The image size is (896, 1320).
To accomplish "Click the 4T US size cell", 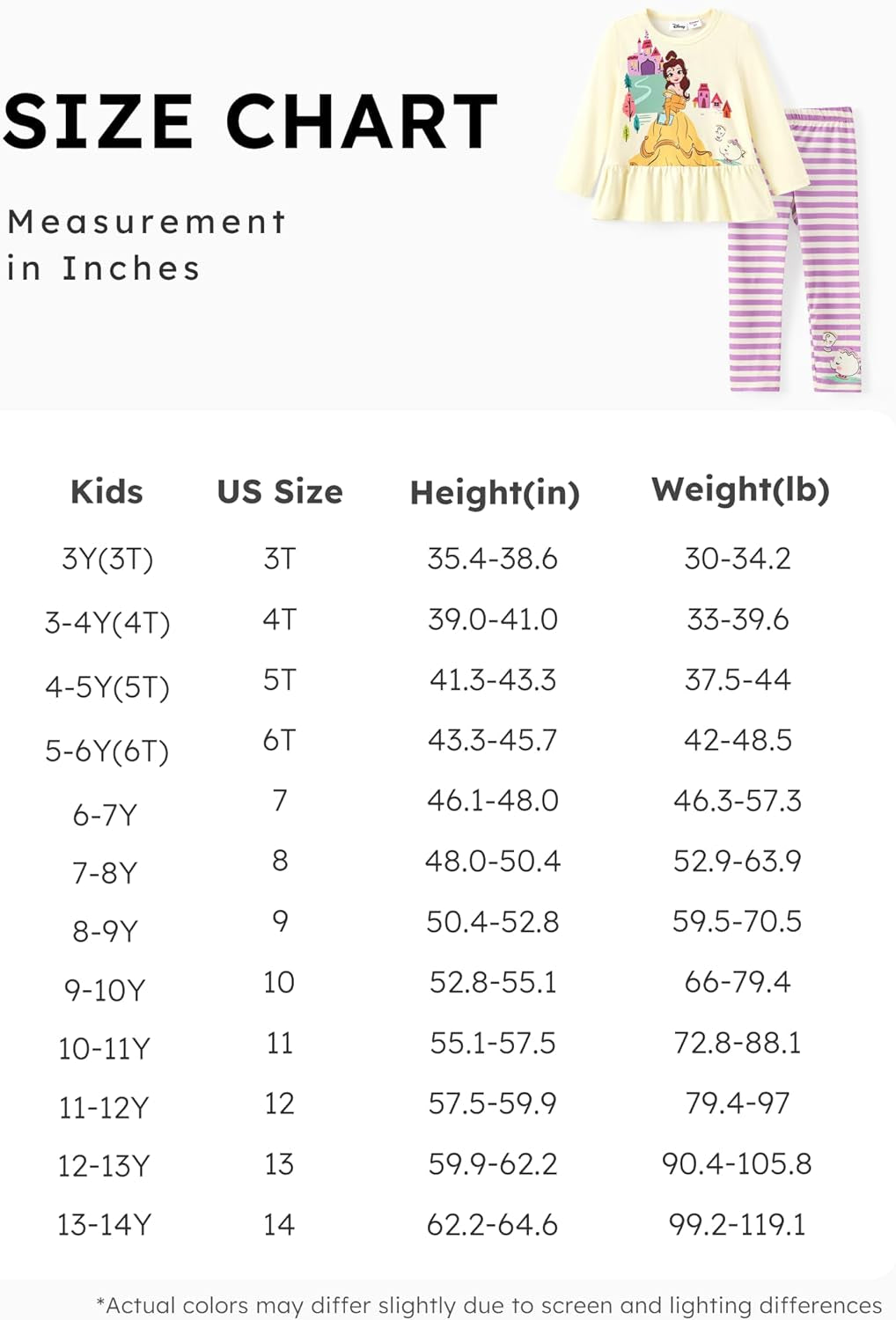I will click(x=280, y=620).
